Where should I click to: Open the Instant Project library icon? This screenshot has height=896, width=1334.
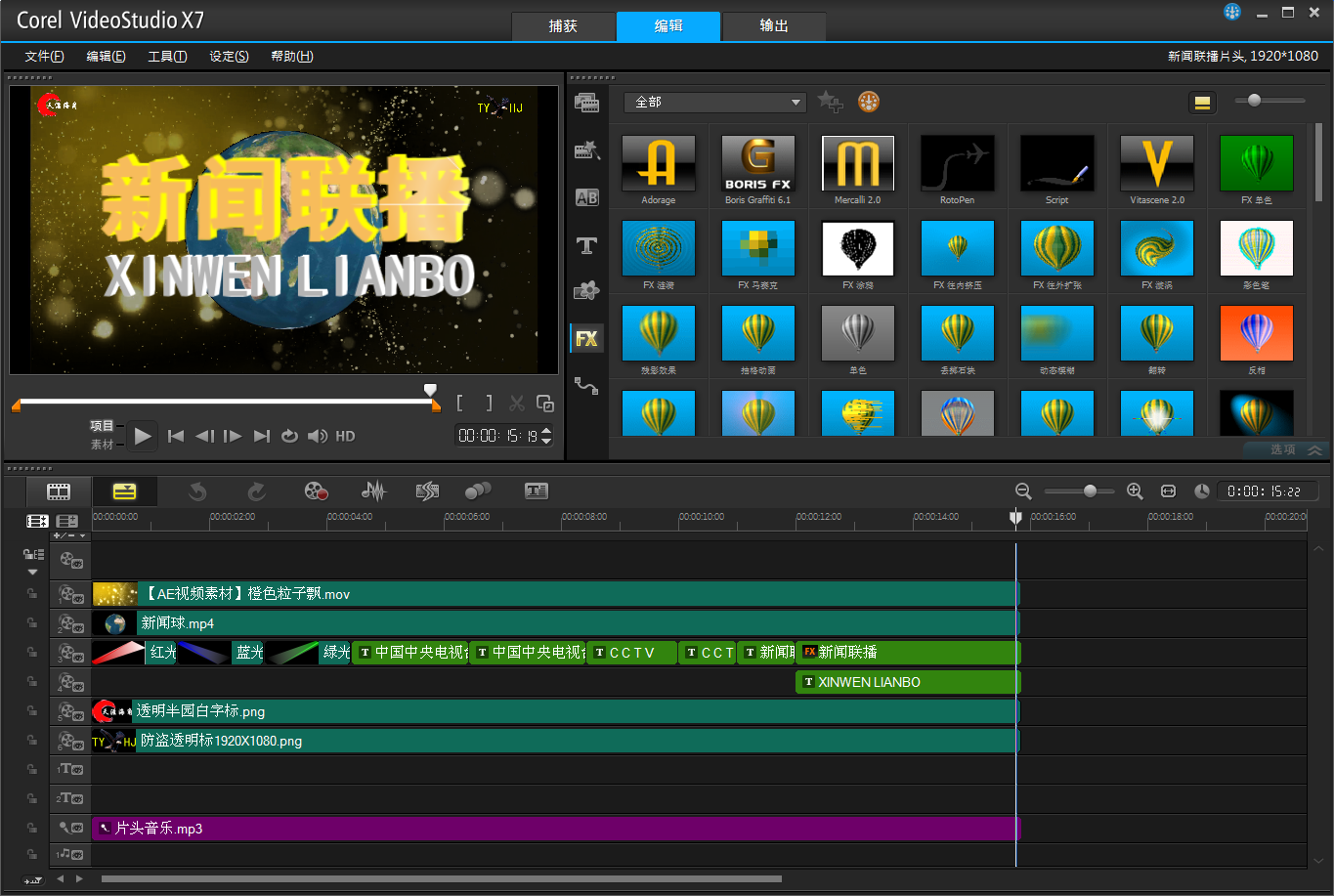(x=586, y=149)
